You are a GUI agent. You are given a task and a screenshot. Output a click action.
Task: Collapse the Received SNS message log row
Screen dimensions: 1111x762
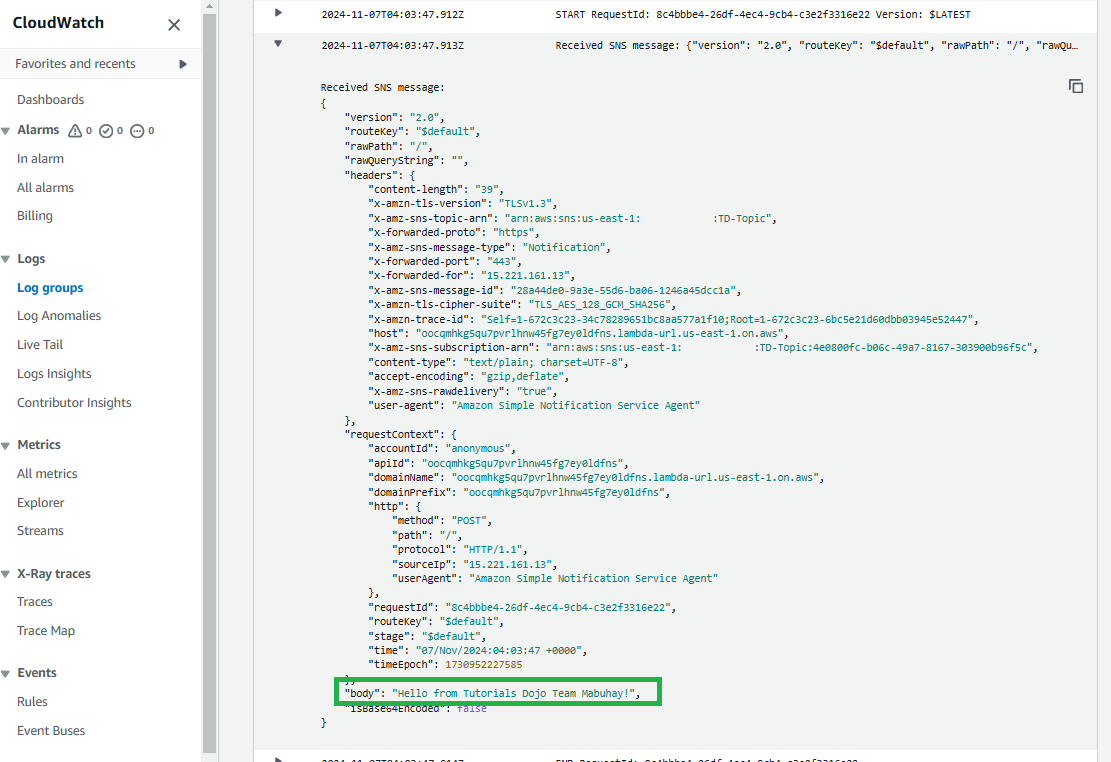pos(278,44)
